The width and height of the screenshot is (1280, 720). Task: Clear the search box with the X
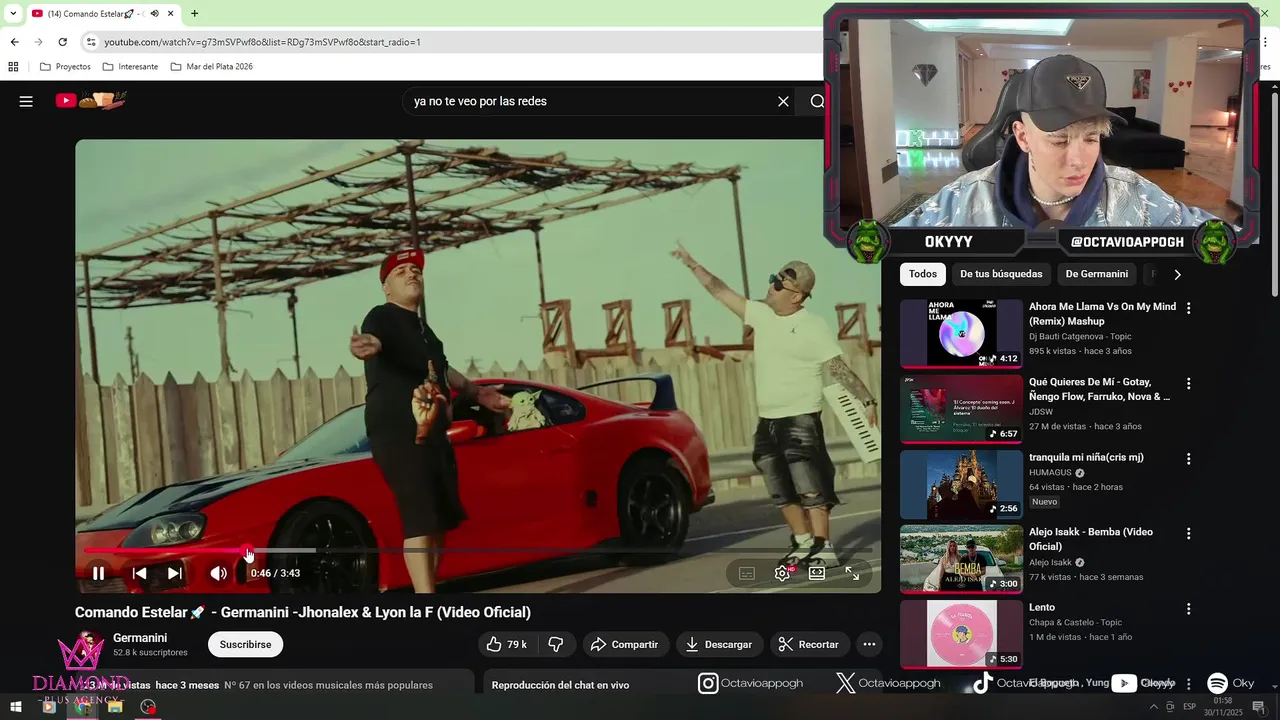click(x=783, y=101)
